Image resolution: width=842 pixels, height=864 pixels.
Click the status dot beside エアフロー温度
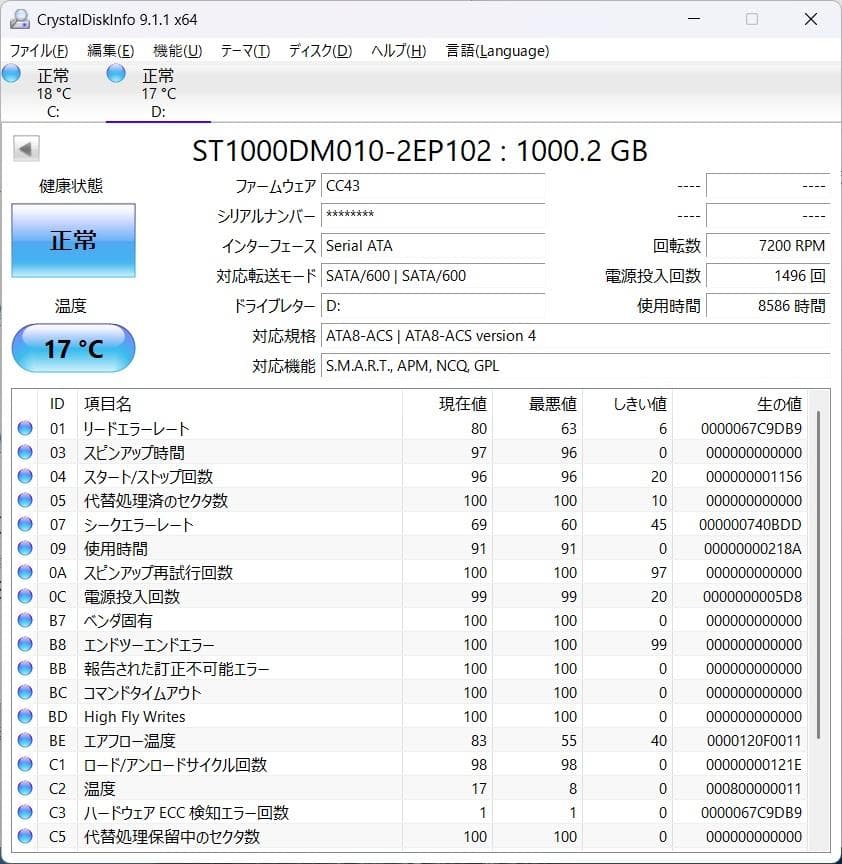click(25, 741)
